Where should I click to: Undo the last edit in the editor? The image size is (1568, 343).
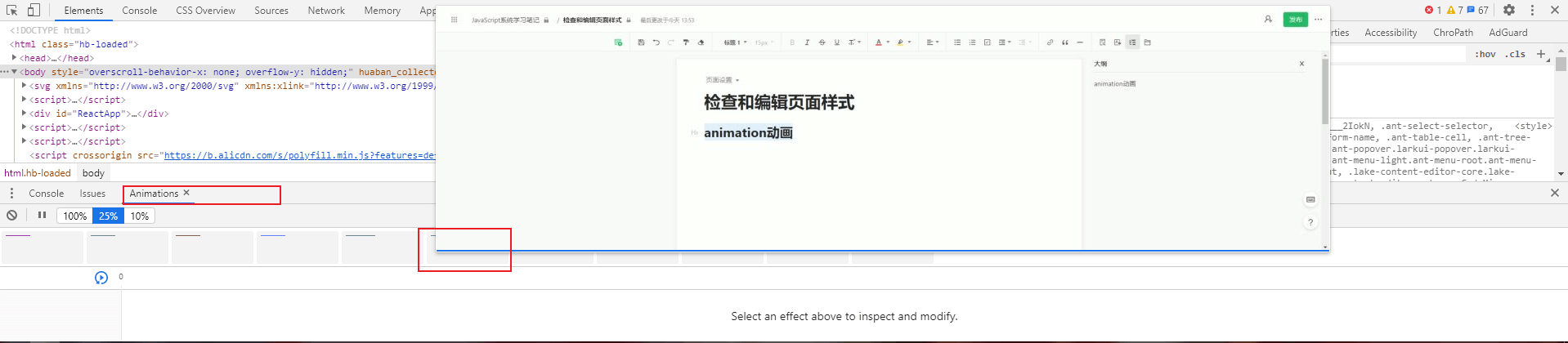coord(656,42)
